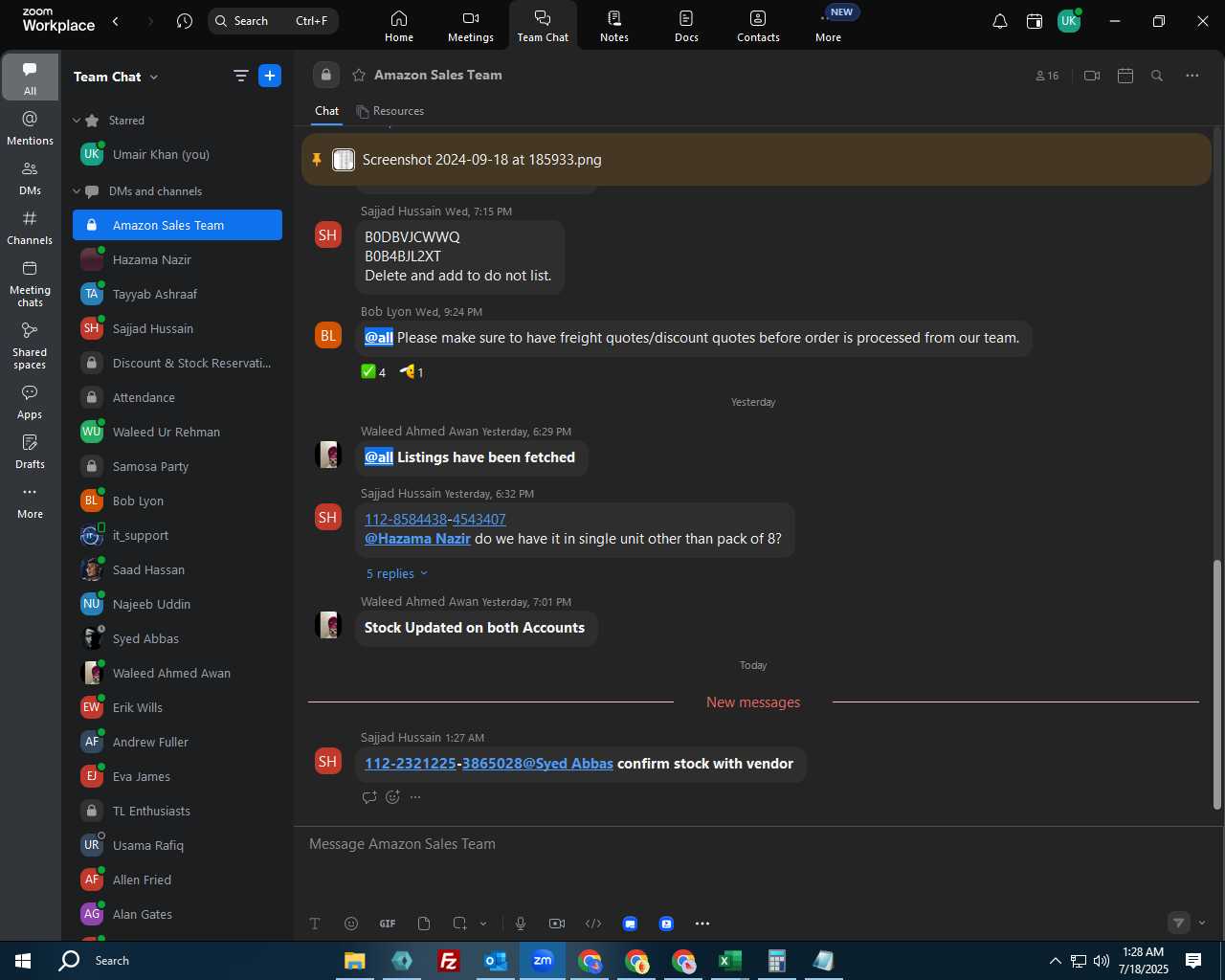Go back using the back arrow

click(x=116, y=21)
